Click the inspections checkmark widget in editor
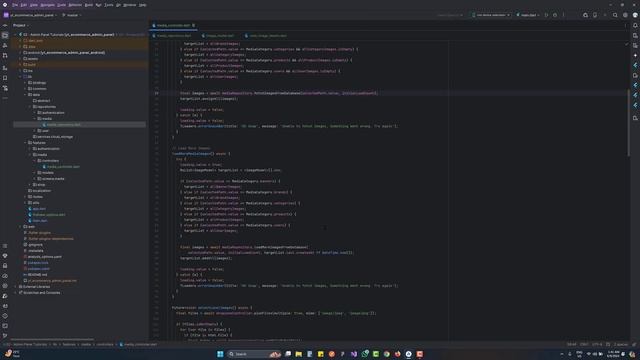This screenshot has width=640, height=360. 627,44
